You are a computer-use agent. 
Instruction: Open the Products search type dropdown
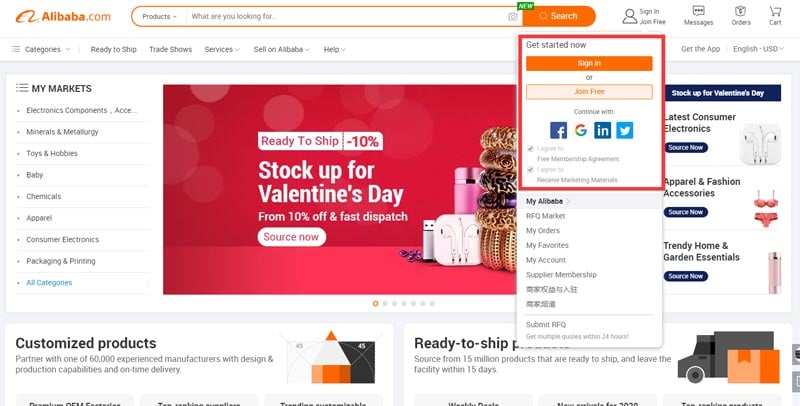tap(159, 16)
